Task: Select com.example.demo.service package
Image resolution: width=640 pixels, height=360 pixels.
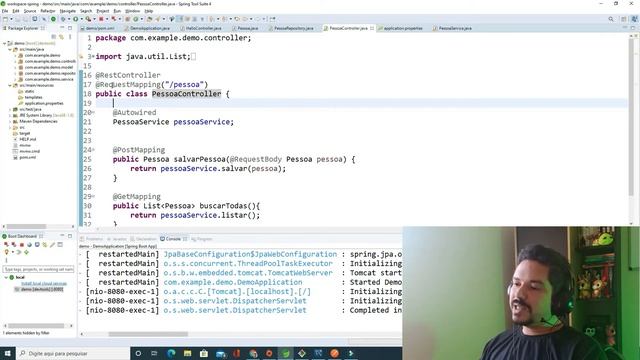Action: (46, 79)
